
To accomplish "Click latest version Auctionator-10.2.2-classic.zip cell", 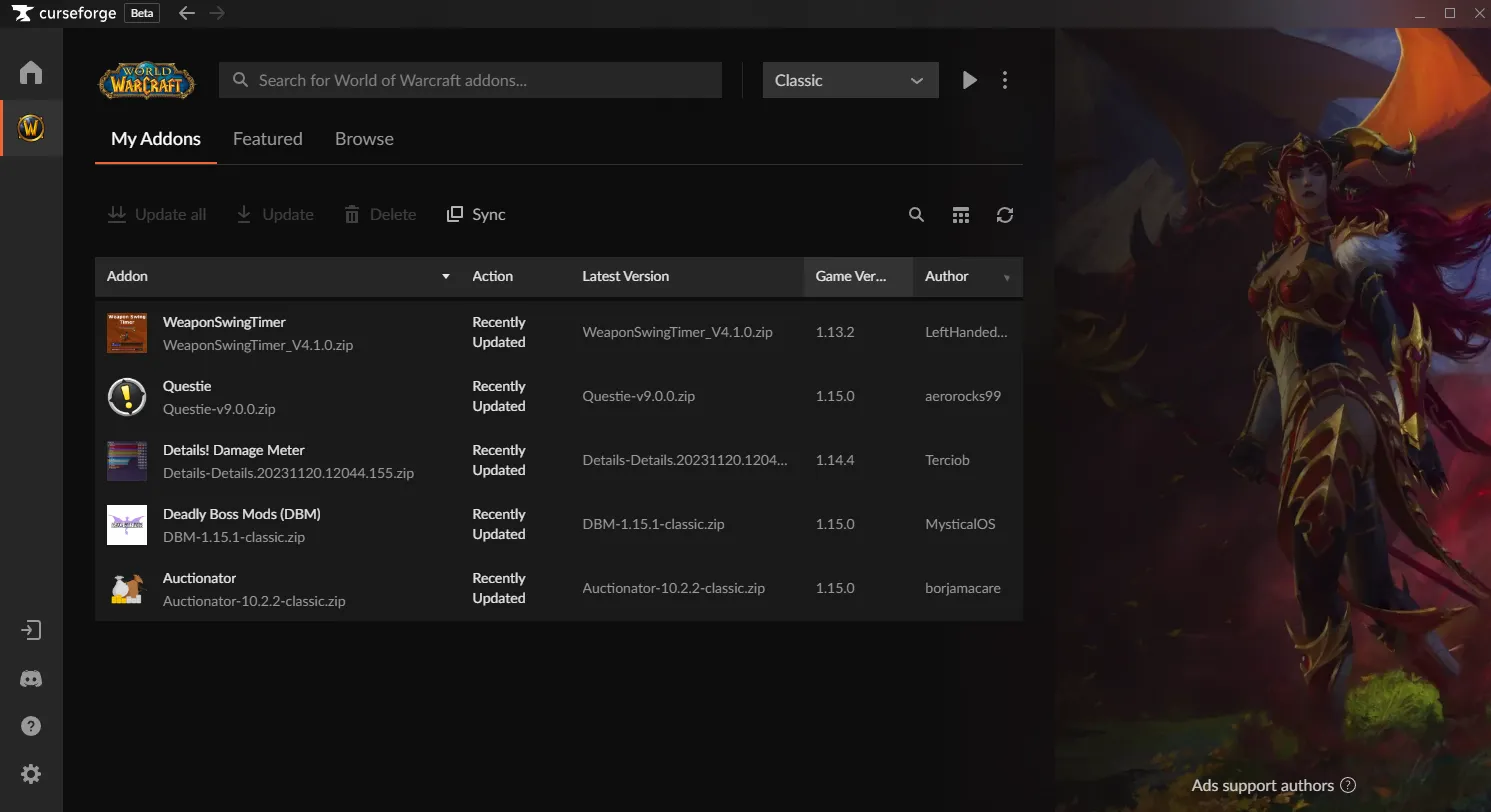I will [674, 588].
